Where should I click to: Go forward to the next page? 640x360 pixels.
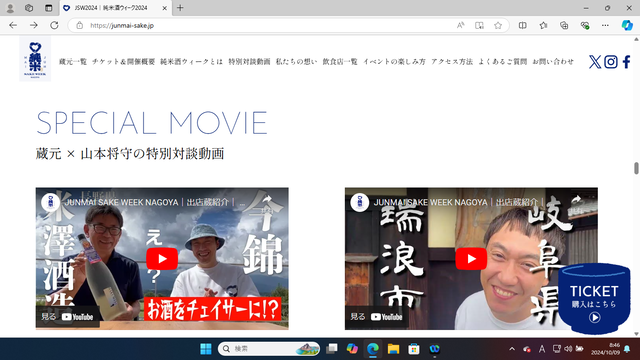coord(33,25)
